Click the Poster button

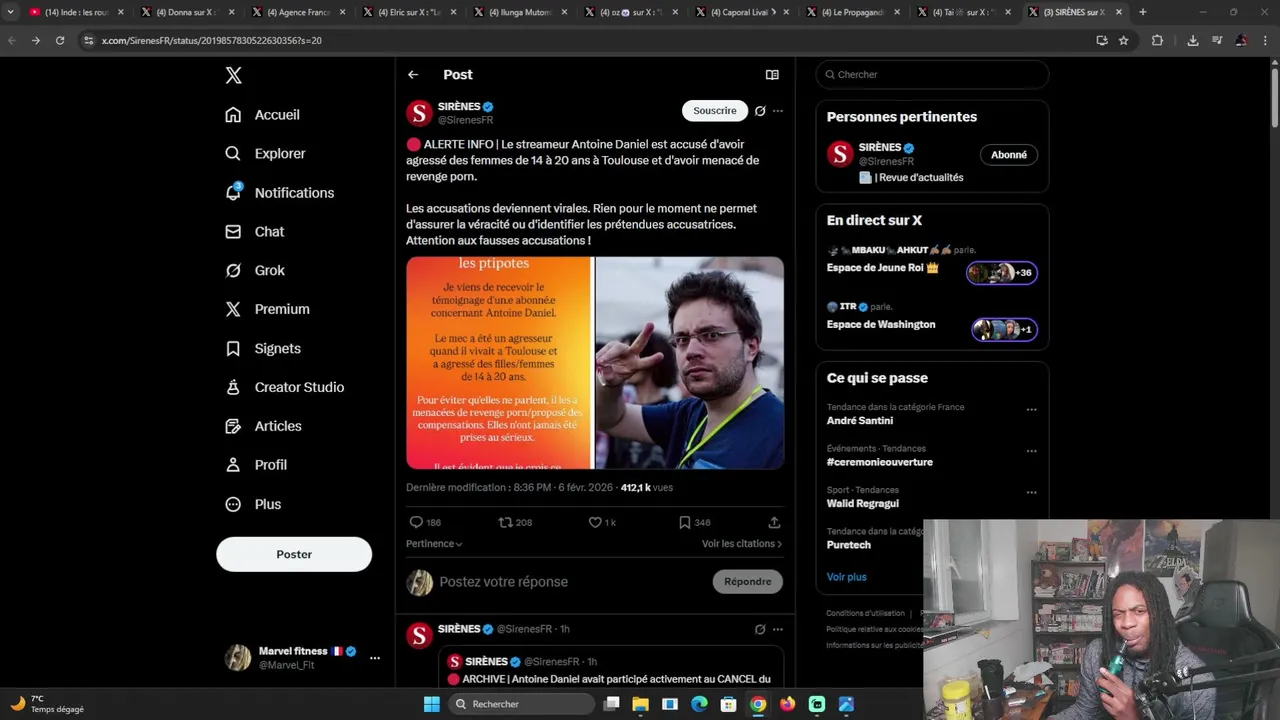point(294,554)
